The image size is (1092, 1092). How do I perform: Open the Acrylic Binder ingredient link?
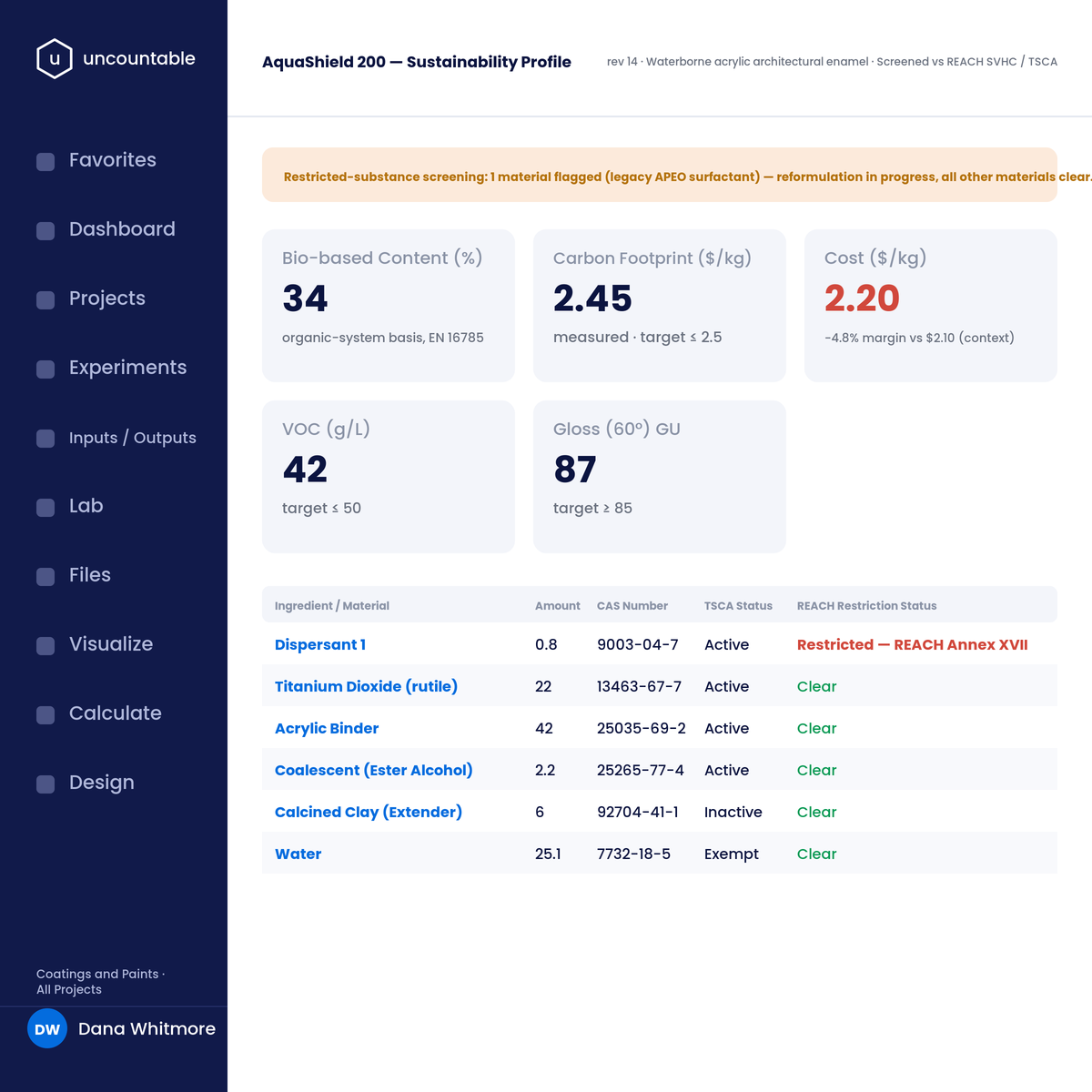coord(327,728)
